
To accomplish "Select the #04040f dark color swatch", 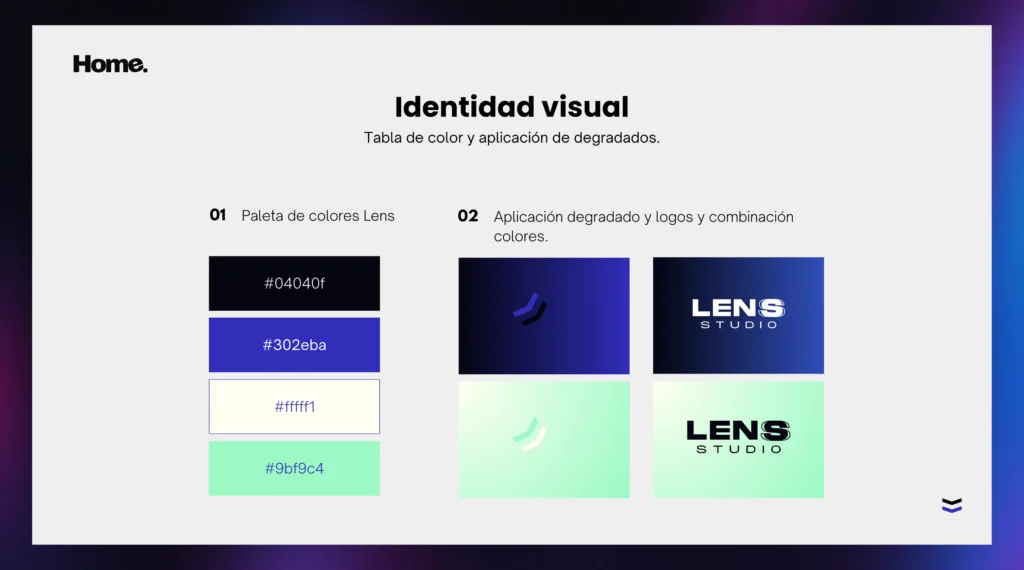I will coord(294,283).
